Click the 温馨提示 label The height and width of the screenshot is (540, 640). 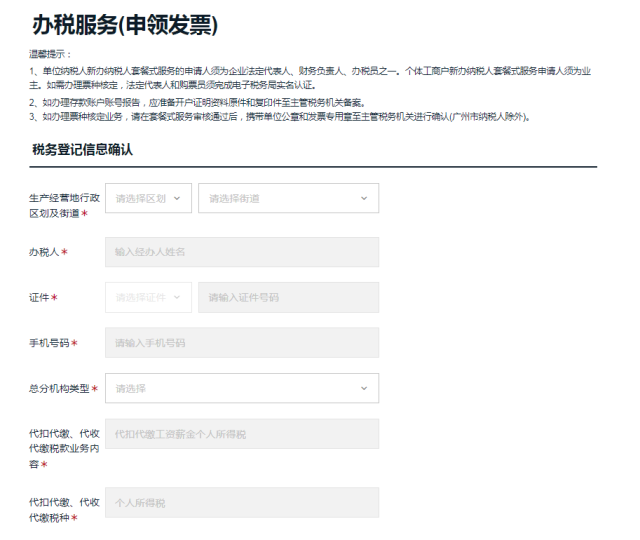tap(50, 54)
